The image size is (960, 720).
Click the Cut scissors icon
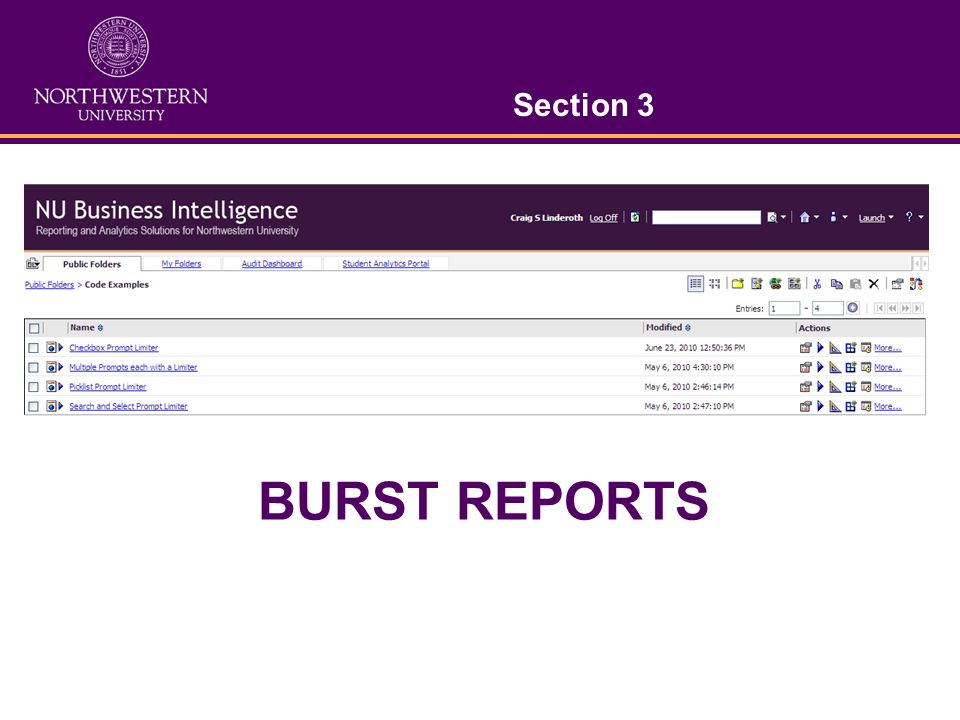[817, 283]
